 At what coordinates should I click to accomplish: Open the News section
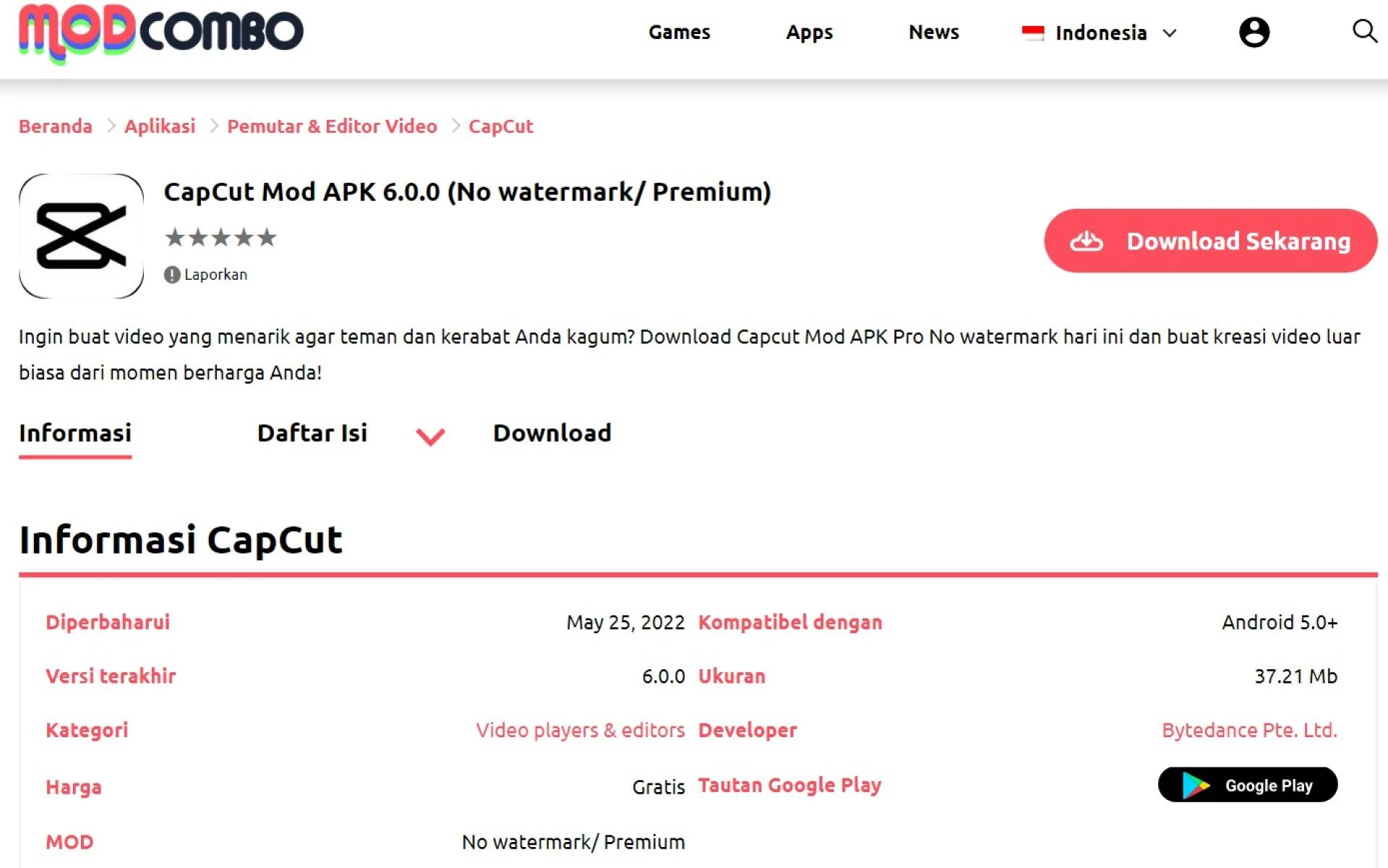933,33
